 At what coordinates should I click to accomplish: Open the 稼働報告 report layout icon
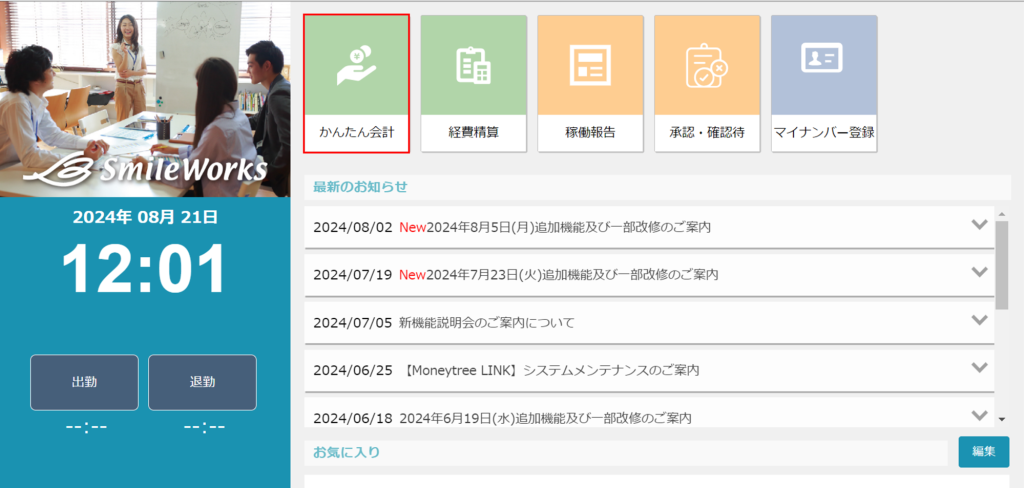(590, 65)
